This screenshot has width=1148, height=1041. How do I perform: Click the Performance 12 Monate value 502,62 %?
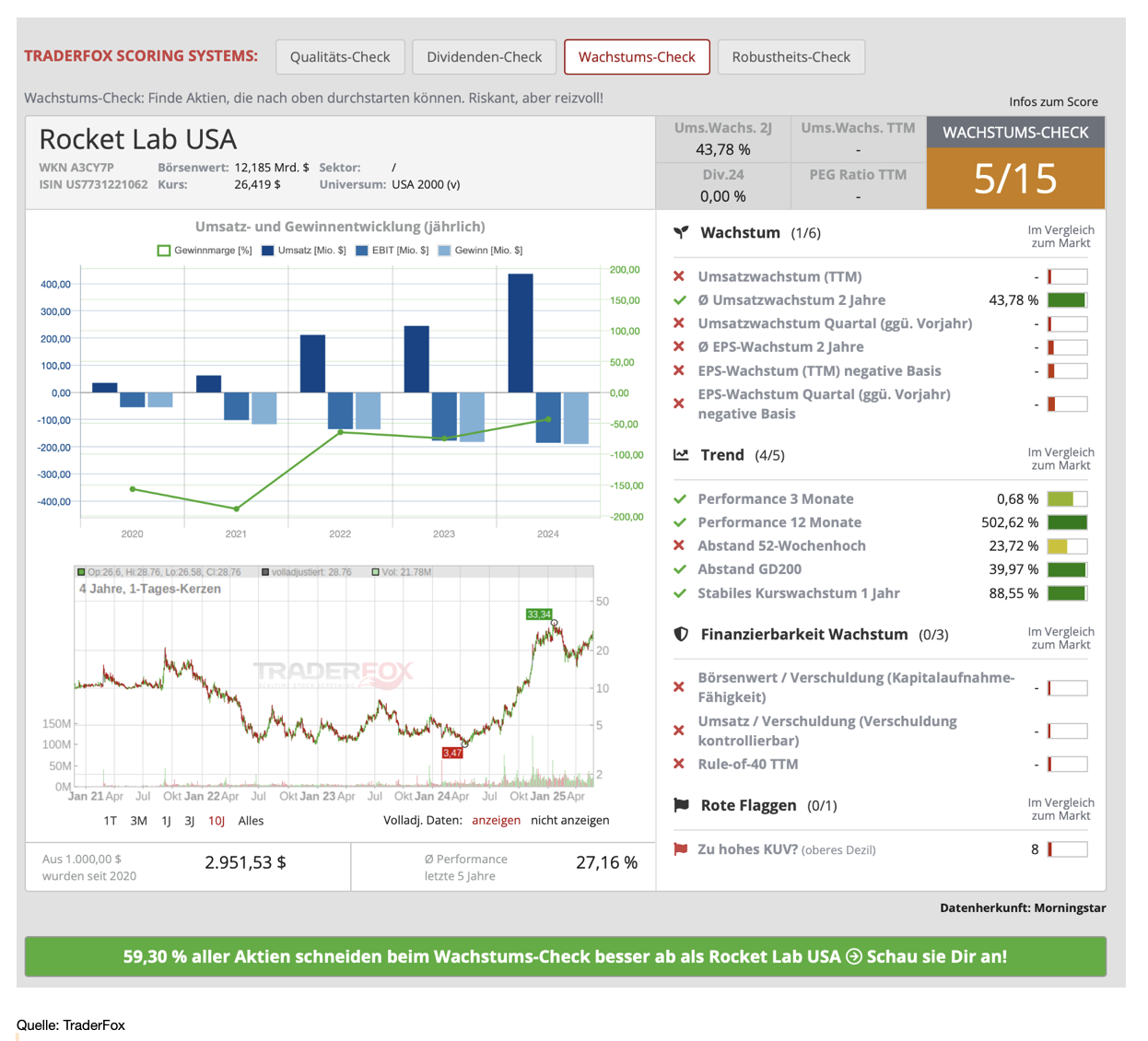(x=1010, y=522)
